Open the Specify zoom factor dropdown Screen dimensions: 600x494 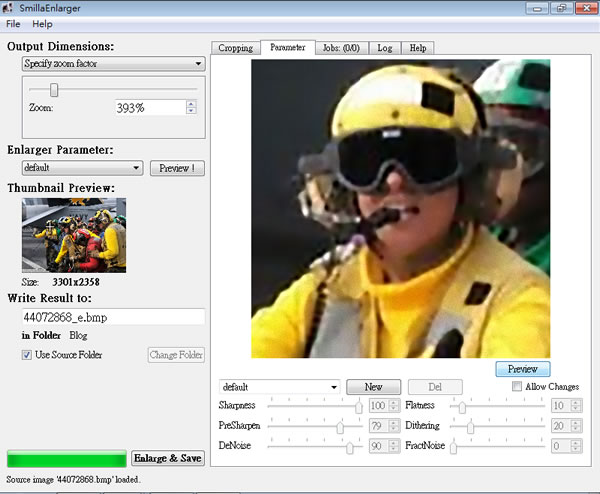point(114,64)
